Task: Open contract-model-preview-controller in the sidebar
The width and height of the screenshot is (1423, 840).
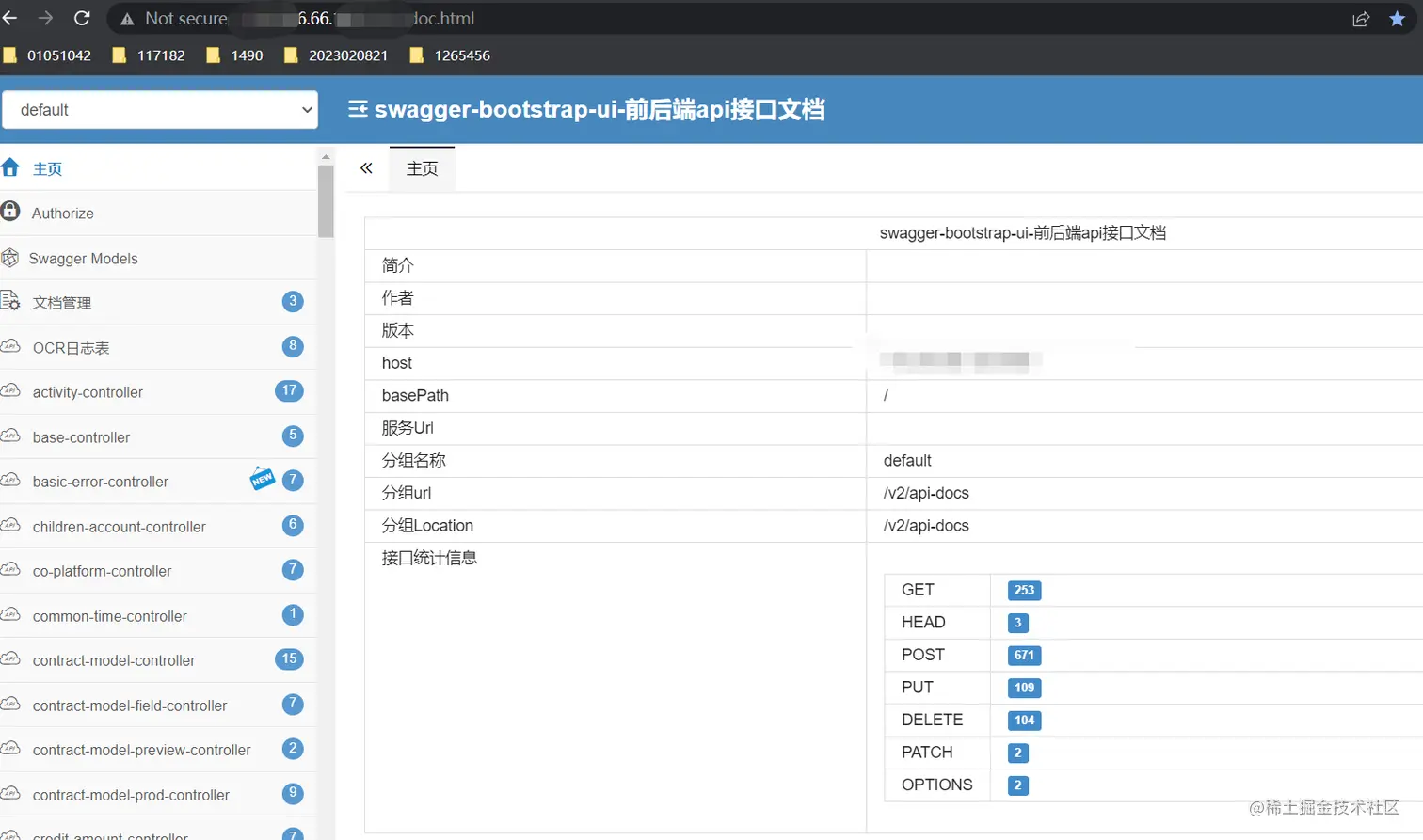Action: 158,750
